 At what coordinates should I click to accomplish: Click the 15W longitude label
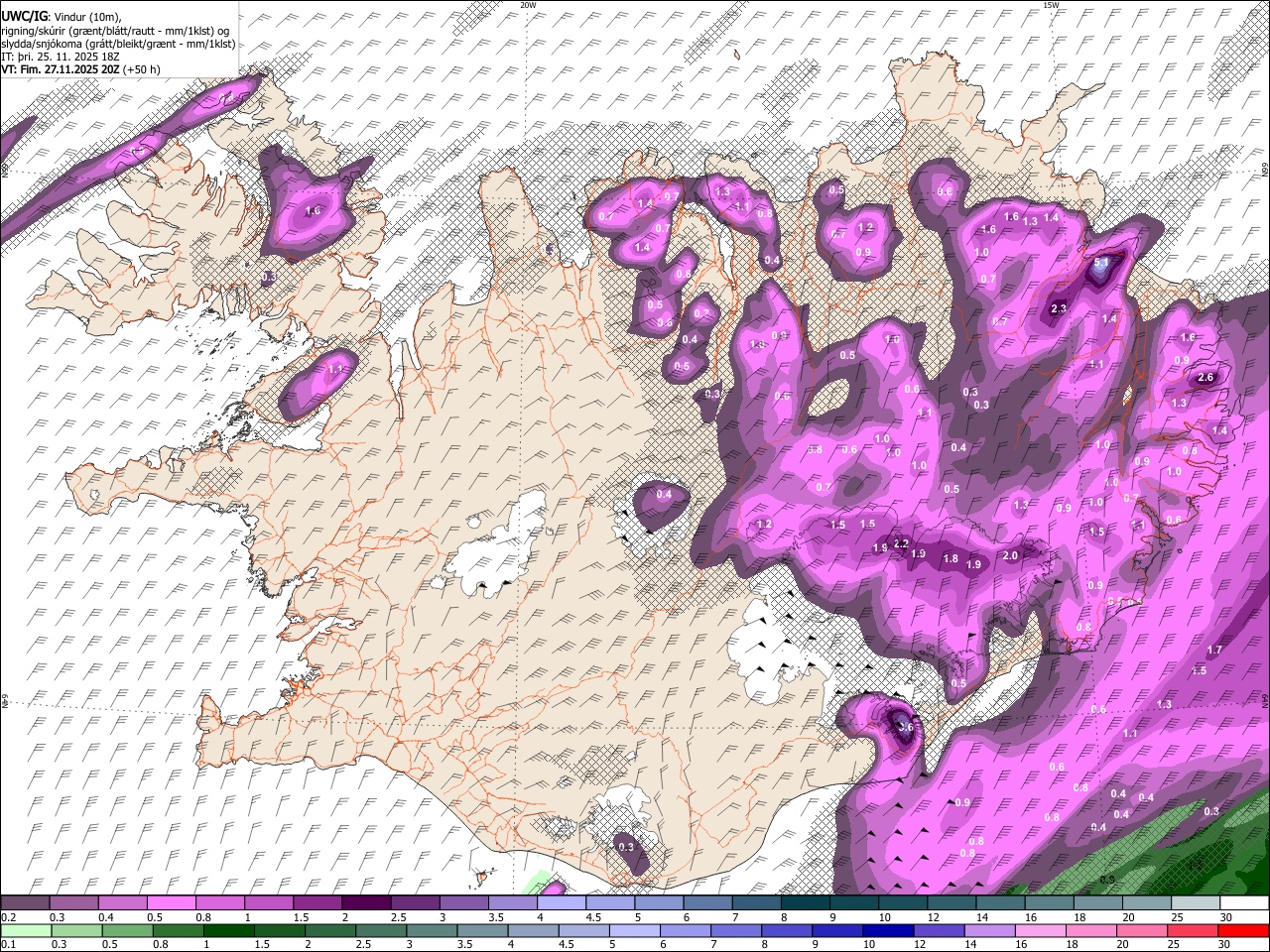coord(1051,5)
